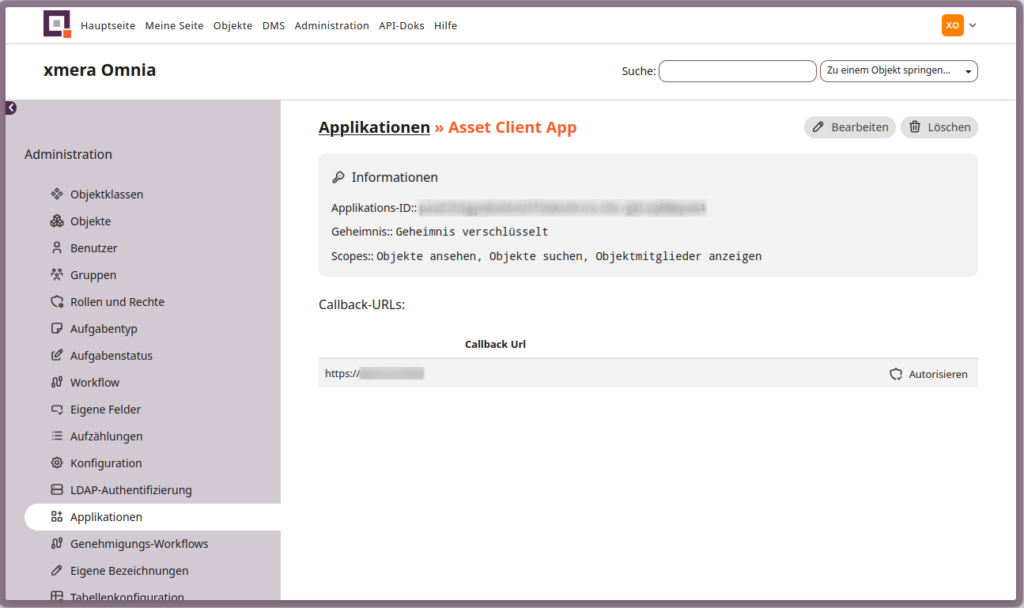Click the Workflow icon in sidebar

pyautogui.click(x=57, y=382)
